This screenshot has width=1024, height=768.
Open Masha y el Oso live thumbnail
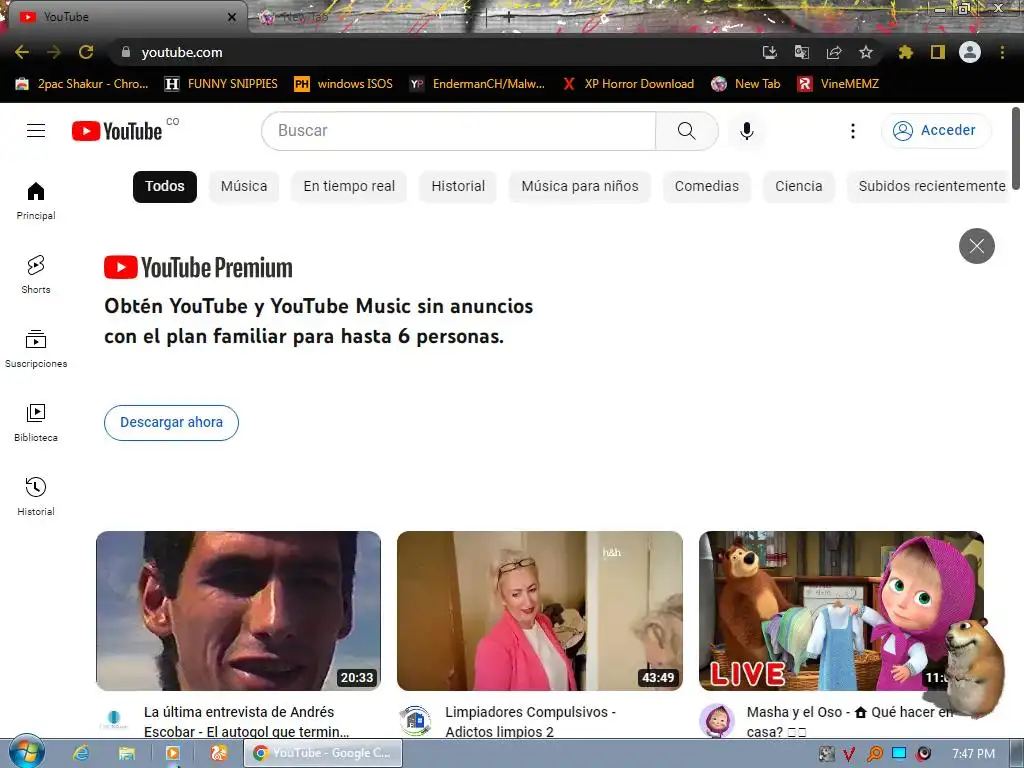coord(841,611)
